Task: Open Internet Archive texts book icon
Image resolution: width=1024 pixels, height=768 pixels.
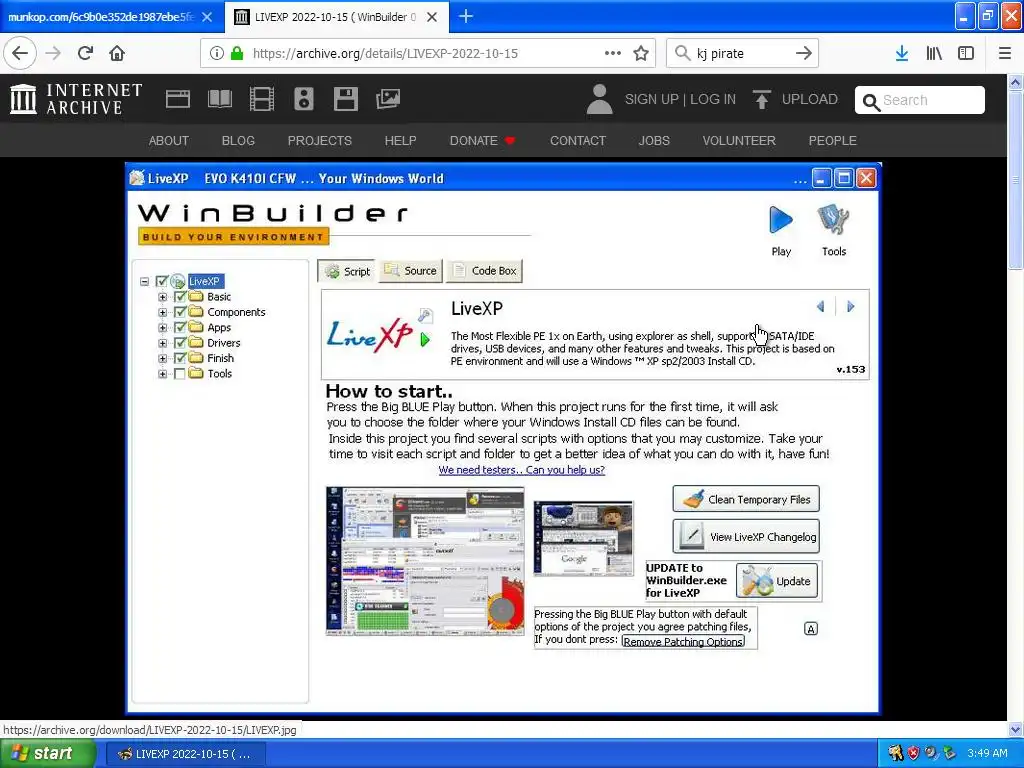Action: [x=219, y=99]
